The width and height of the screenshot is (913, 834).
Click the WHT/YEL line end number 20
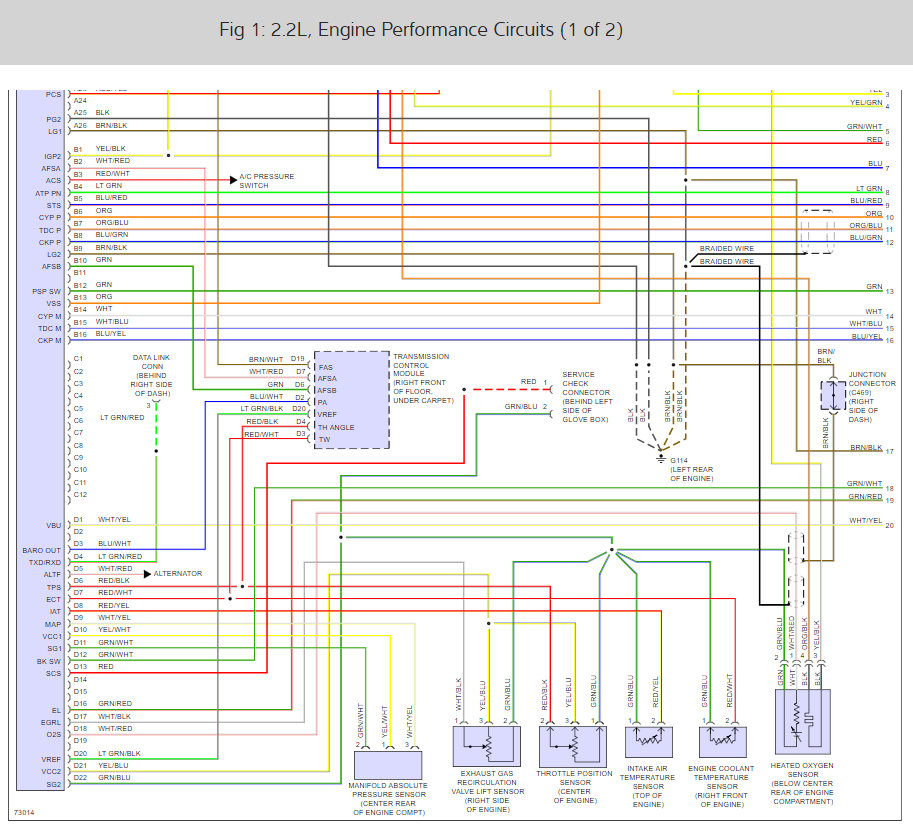point(889,525)
